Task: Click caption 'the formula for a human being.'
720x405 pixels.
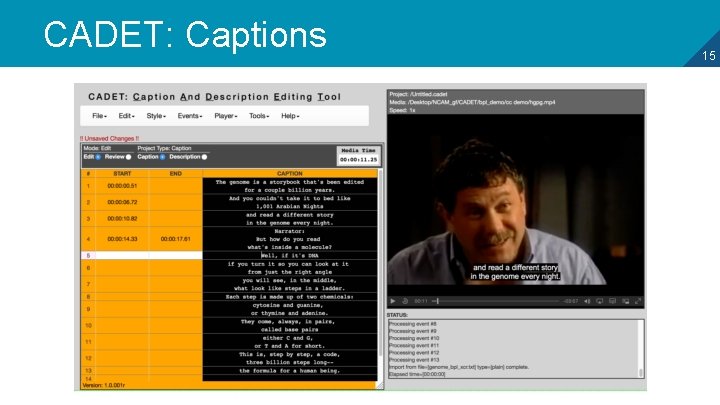Action: (290, 371)
